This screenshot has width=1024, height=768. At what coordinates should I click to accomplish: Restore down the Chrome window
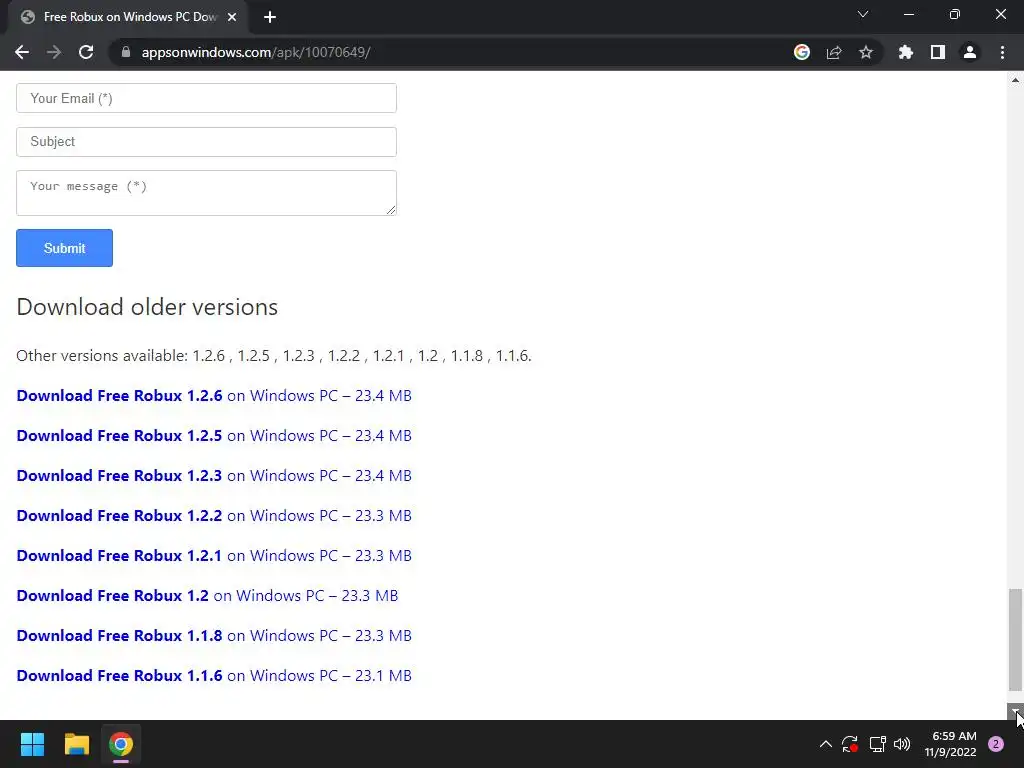click(x=955, y=14)
